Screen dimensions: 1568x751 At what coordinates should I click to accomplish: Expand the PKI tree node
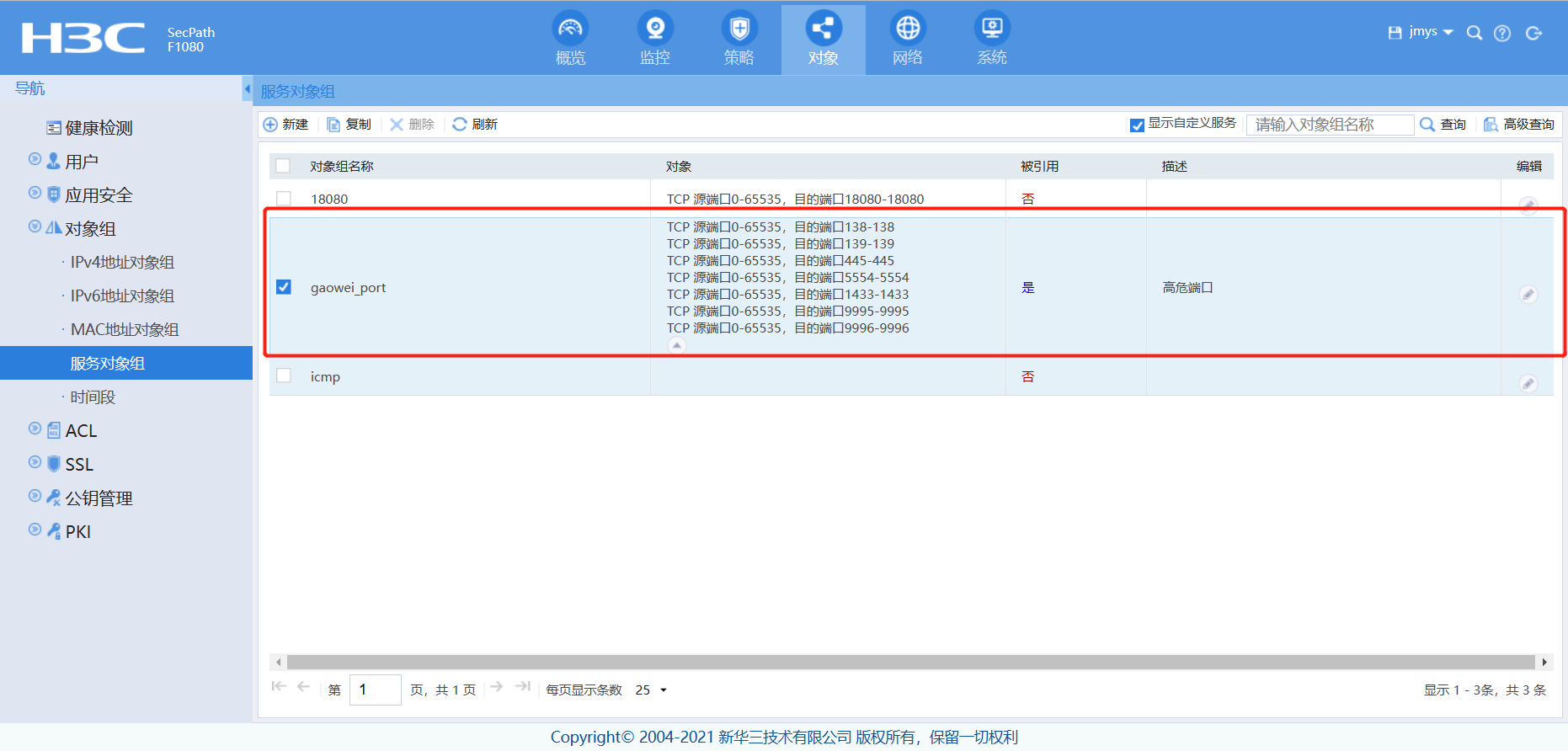coord(35,530)
